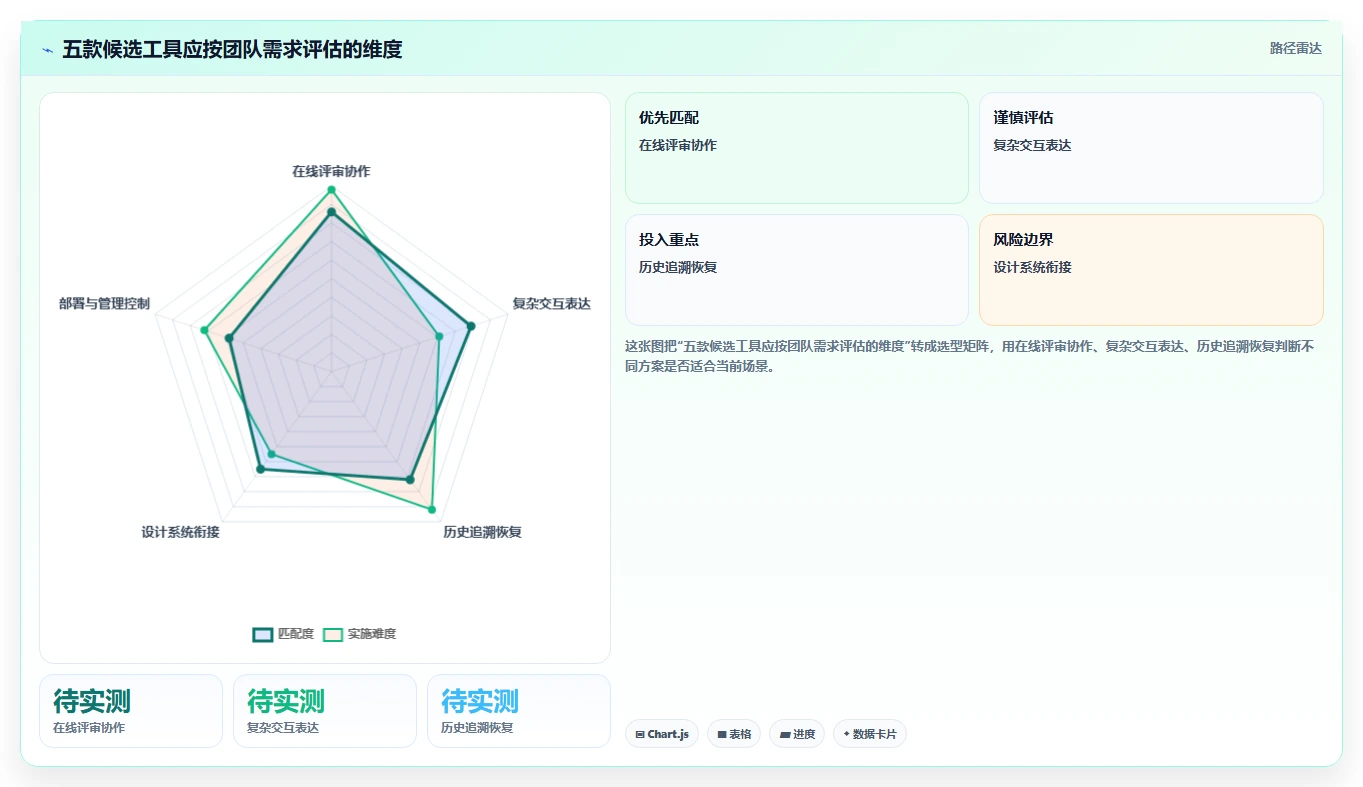The width and height of the screenshot is (1363, 787).
Task: Click the 匹配度 data point at 设计系统衔接
Action: (x=260, y=468)
